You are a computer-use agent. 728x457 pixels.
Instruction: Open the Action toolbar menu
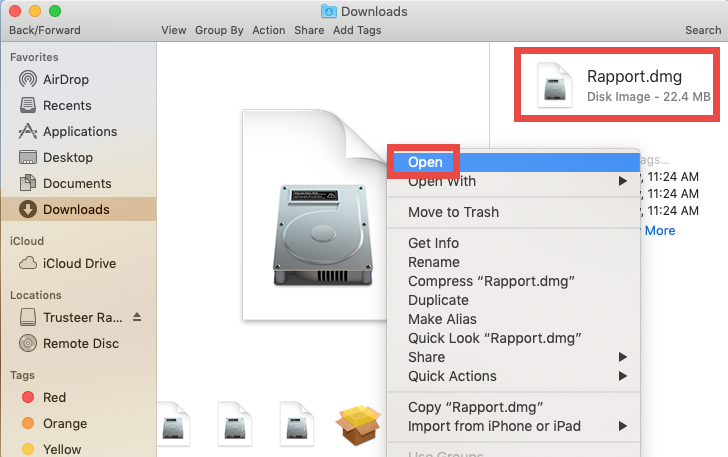pyautogui.click(x=269, y=30)
